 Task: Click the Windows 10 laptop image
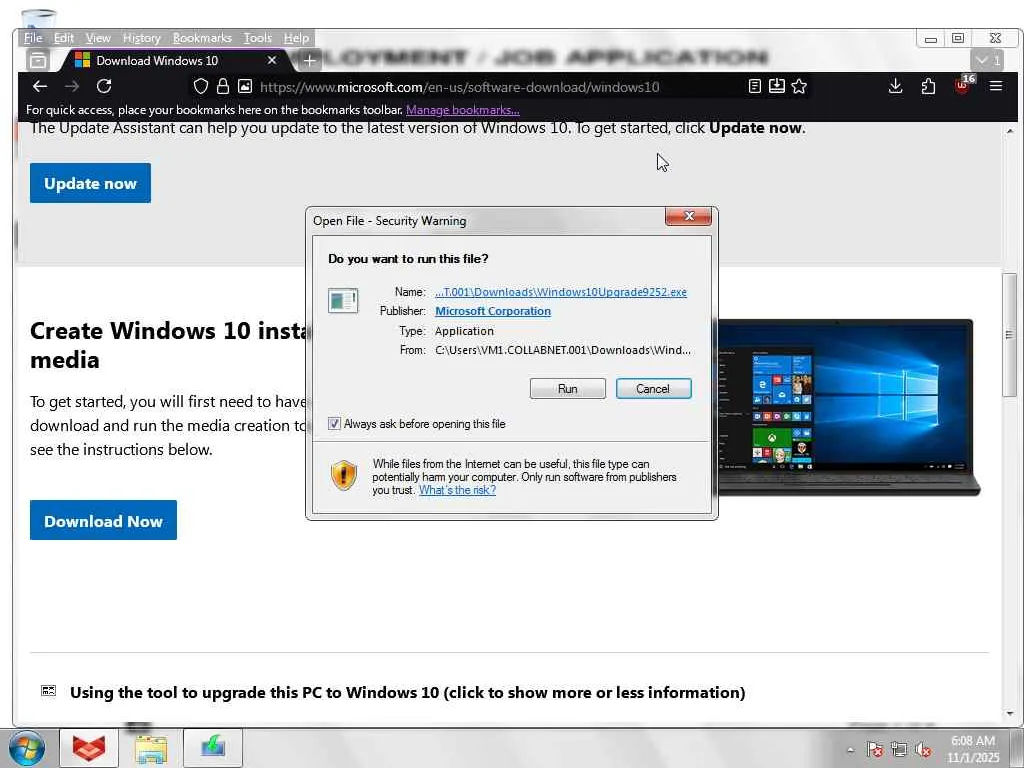[x=848, y=407]
